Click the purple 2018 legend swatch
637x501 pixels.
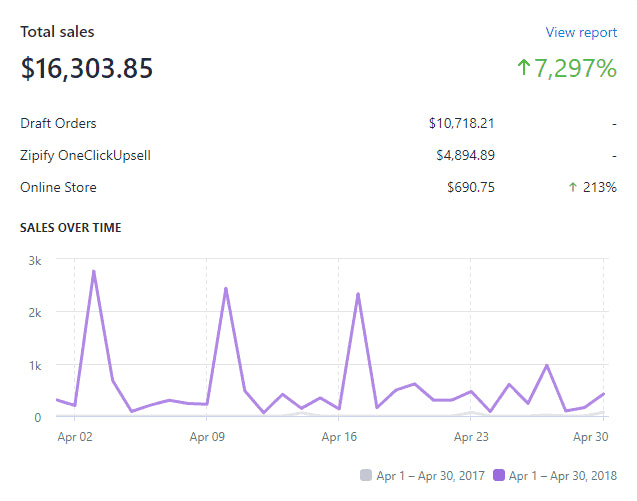[x=499, y=476]
